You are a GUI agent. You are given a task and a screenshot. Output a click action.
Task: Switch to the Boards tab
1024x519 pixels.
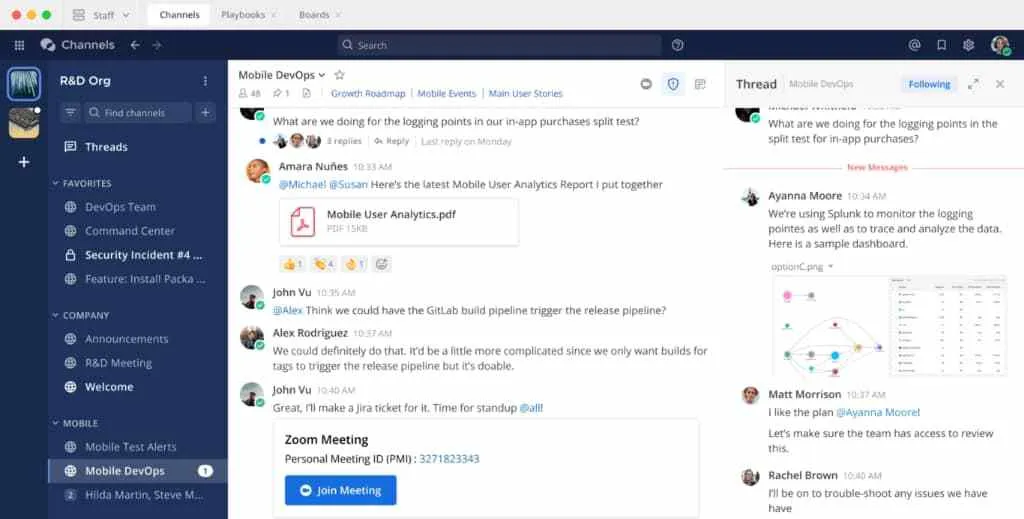314,15
